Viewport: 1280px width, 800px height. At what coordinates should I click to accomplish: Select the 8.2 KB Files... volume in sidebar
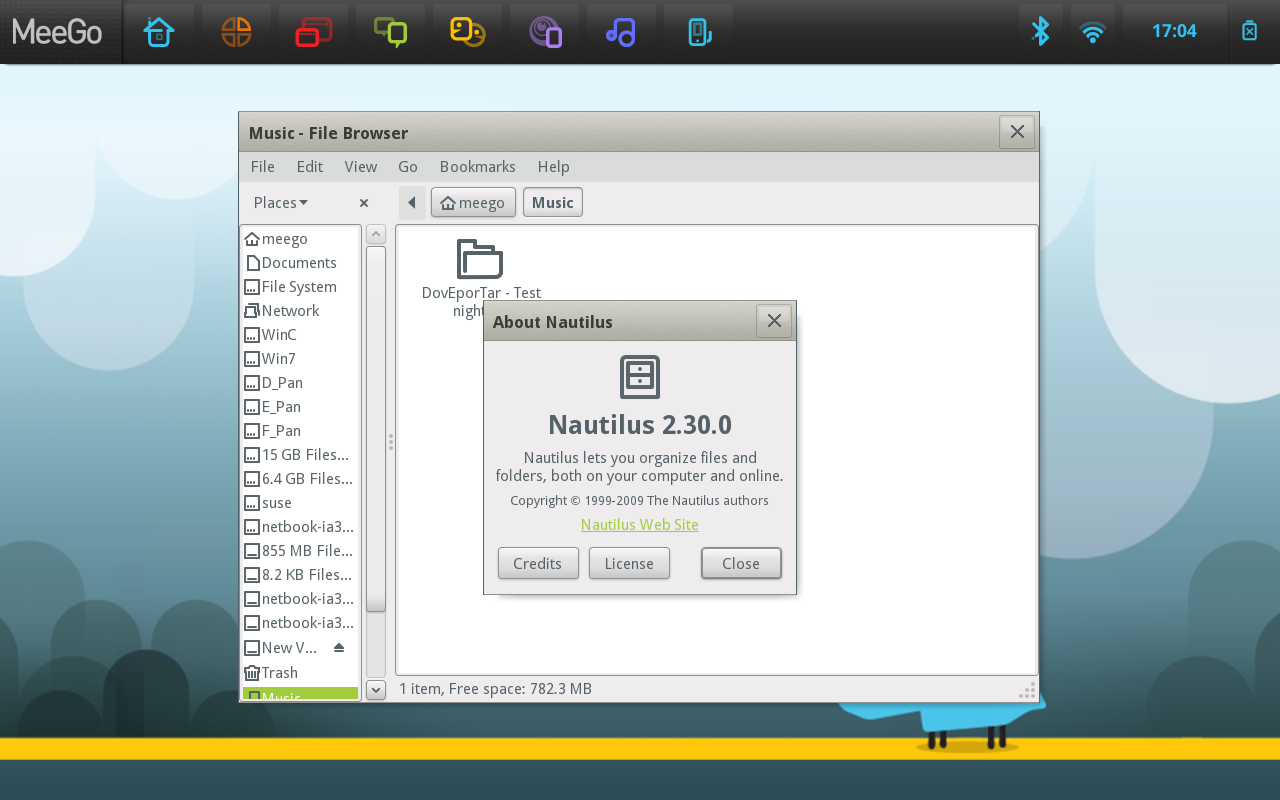pos(300,575)
